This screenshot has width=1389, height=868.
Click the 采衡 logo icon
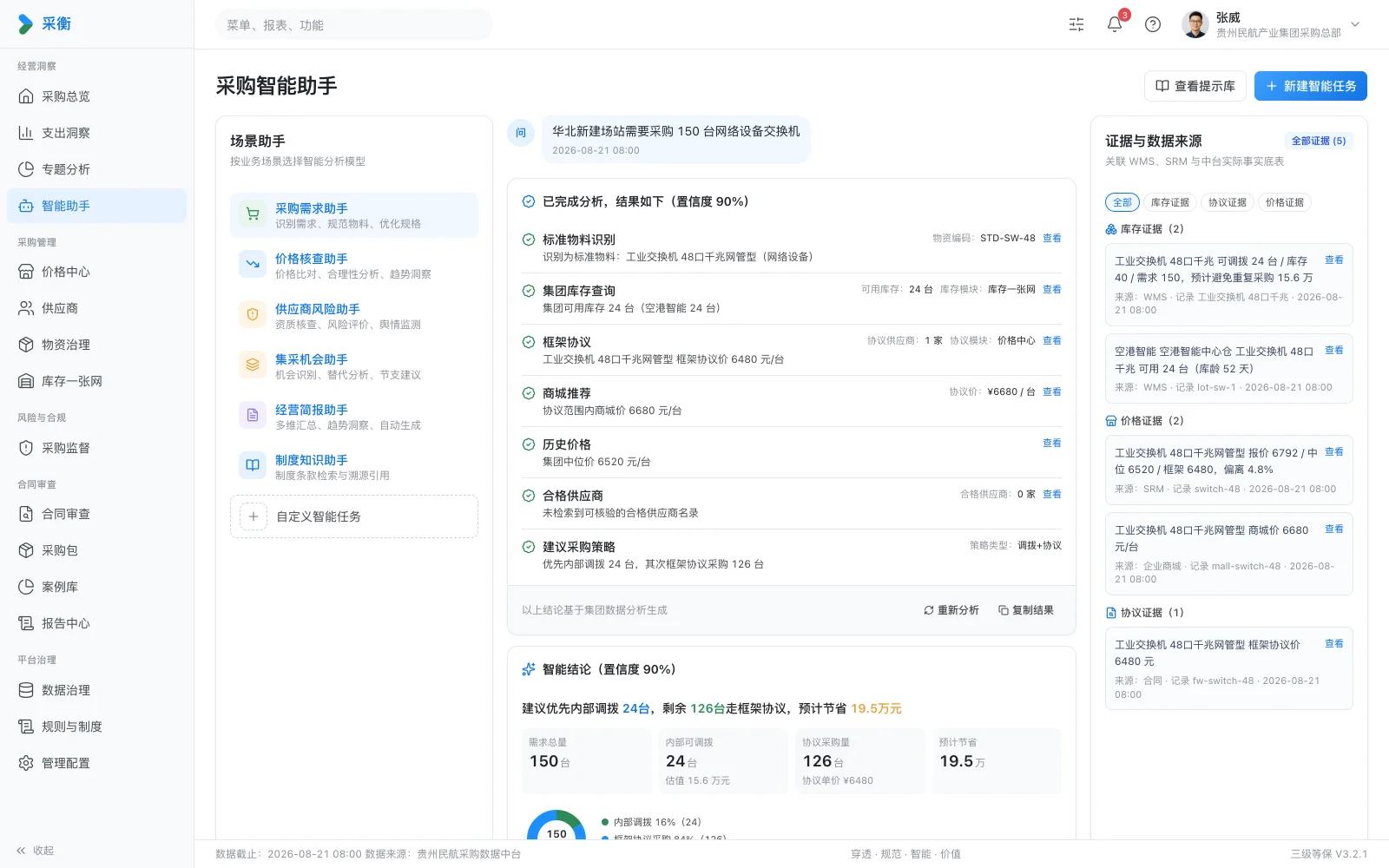click(26, 24)
